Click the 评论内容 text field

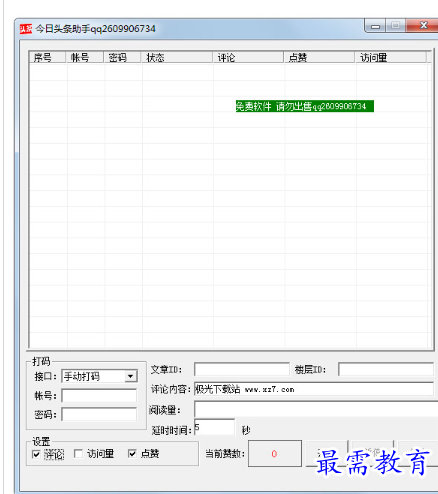click(x=314, y=389)
